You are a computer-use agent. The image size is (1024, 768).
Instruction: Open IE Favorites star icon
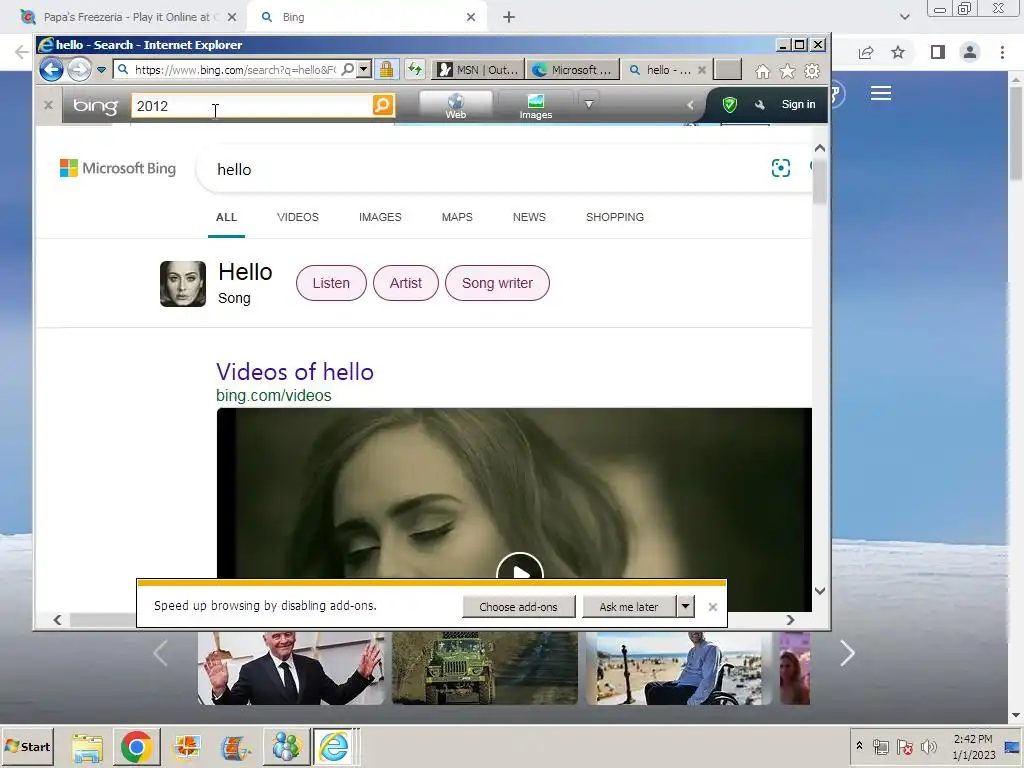click(788, 71)
